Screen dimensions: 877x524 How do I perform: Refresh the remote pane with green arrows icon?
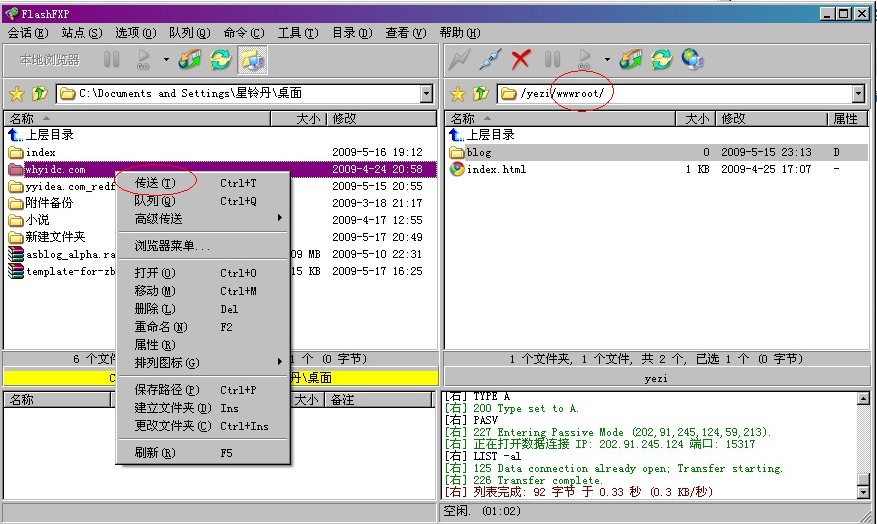(661, 59)
